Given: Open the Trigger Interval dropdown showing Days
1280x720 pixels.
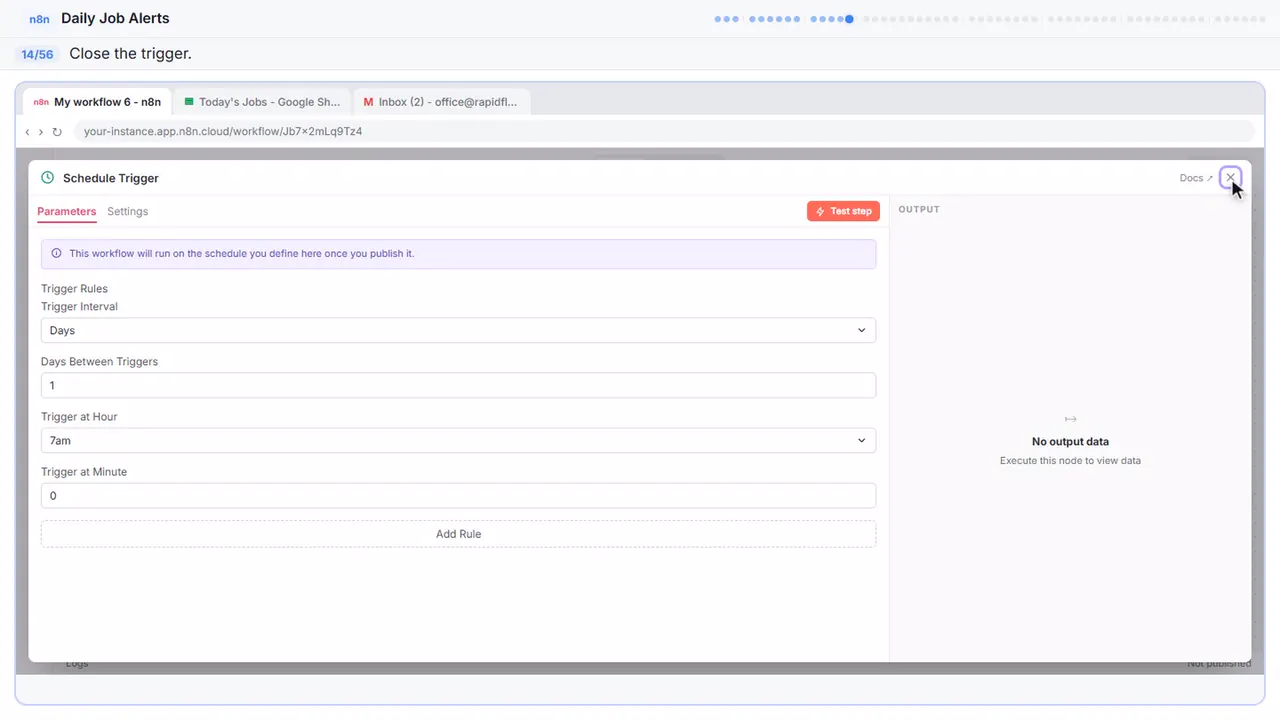Looking at the screenshot, I should (x=458, y=330).
